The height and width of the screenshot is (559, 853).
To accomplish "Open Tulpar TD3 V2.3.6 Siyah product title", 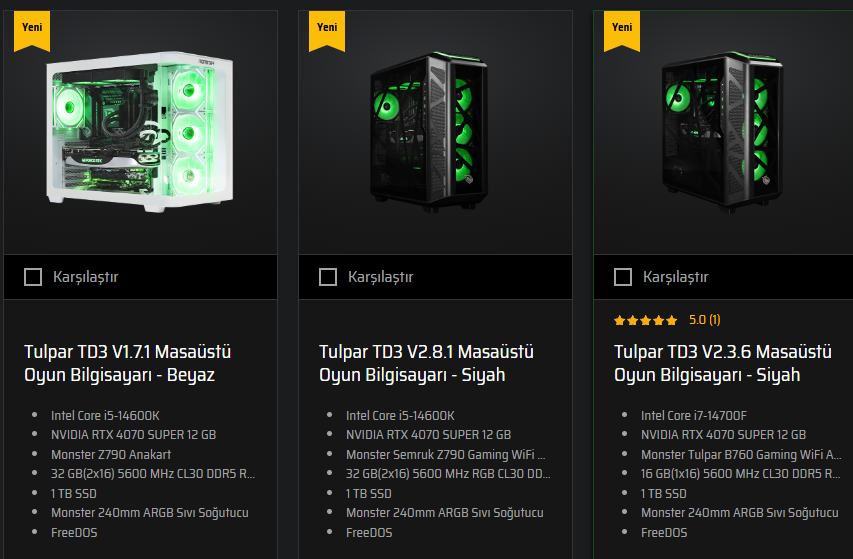I will [x=722, y=363].
